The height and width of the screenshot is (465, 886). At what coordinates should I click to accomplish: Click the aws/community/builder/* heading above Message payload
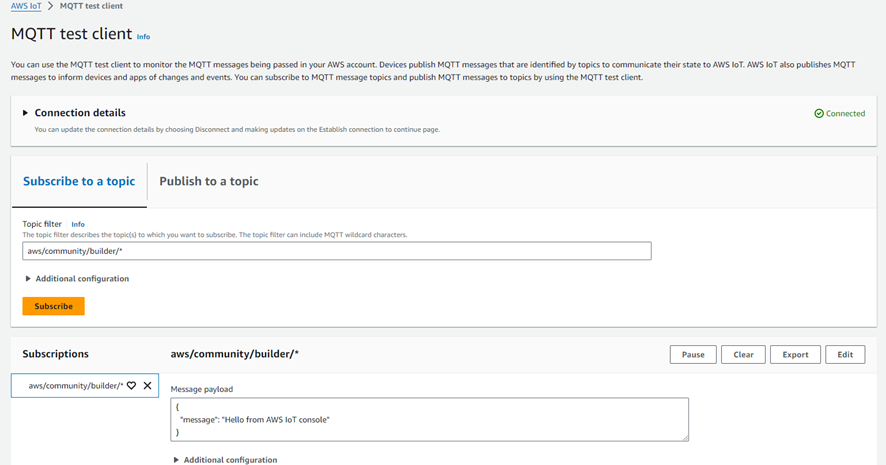[234, 354]
